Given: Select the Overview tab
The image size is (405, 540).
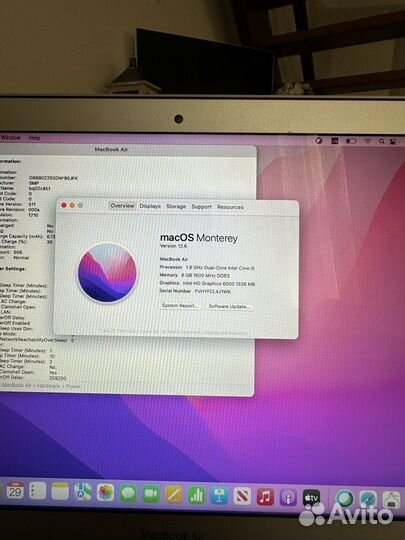Looking at the screenshot, I should [x=122, y=206].
